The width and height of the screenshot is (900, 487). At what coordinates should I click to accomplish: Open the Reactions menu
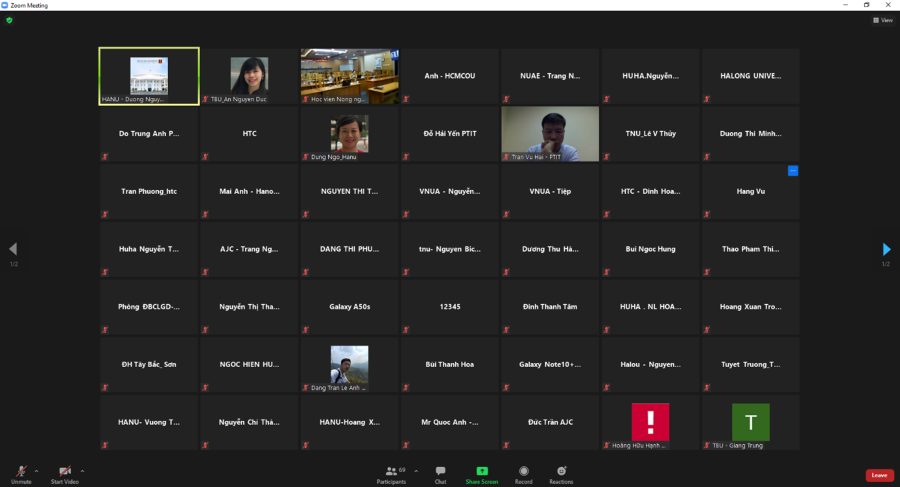click(561, 474)
